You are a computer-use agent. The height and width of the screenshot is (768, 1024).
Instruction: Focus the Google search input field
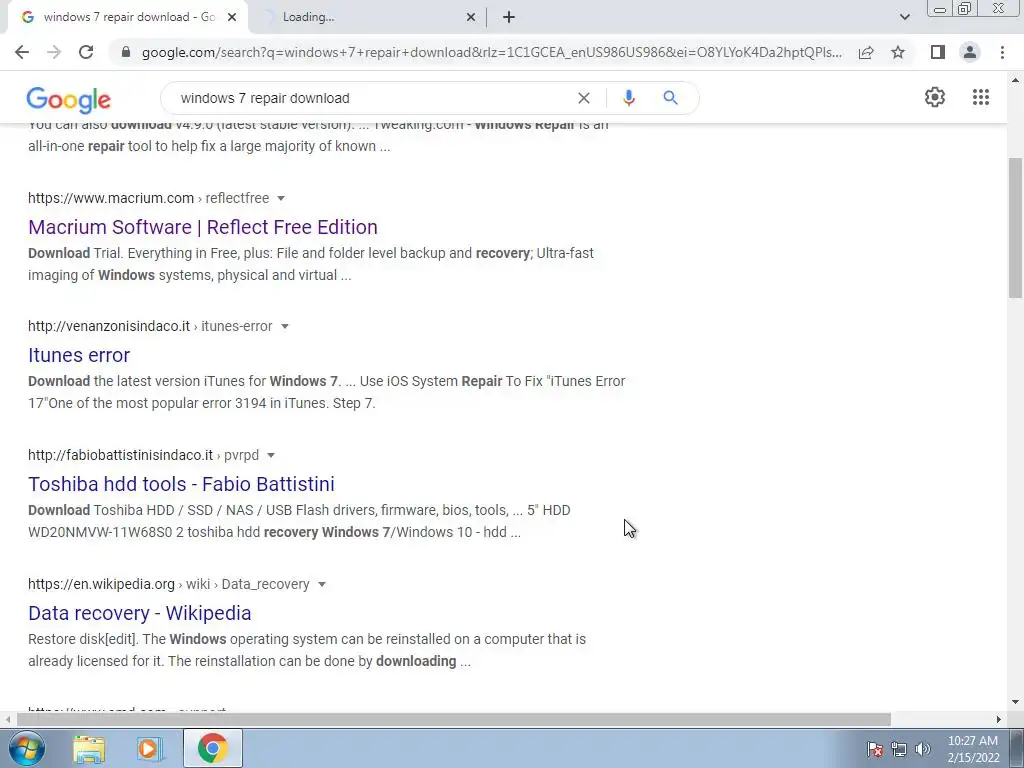point(372,98)
